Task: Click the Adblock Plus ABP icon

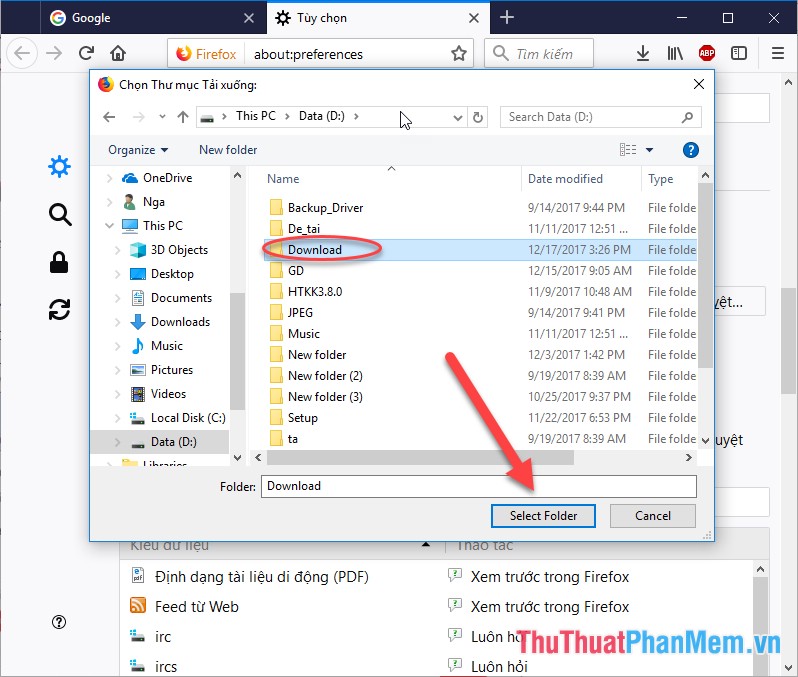Action: tap(706, 52)
